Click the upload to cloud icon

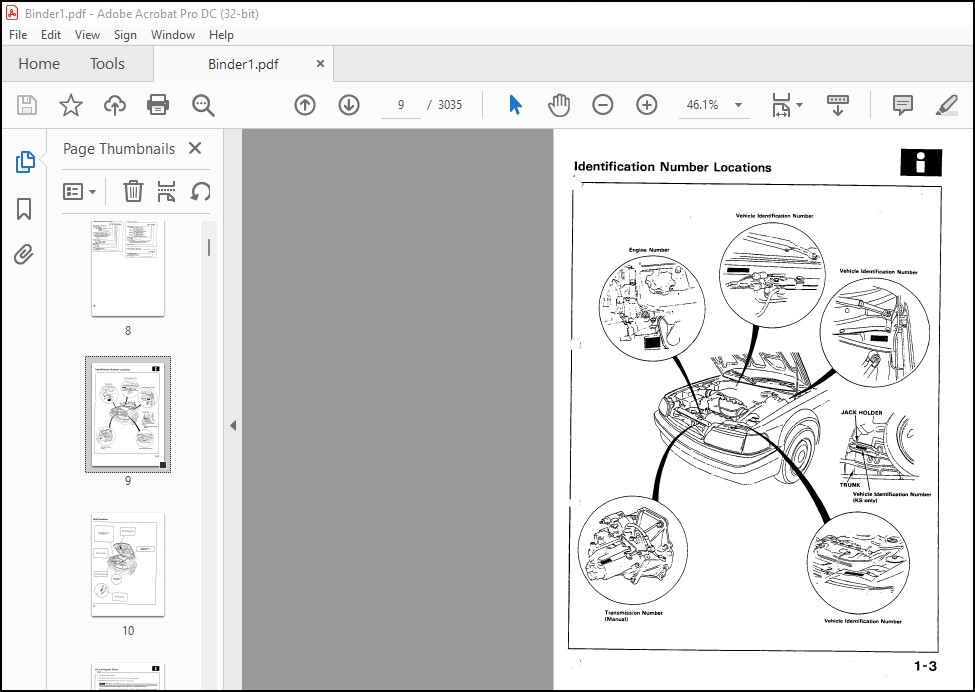(x=114, y=105)
